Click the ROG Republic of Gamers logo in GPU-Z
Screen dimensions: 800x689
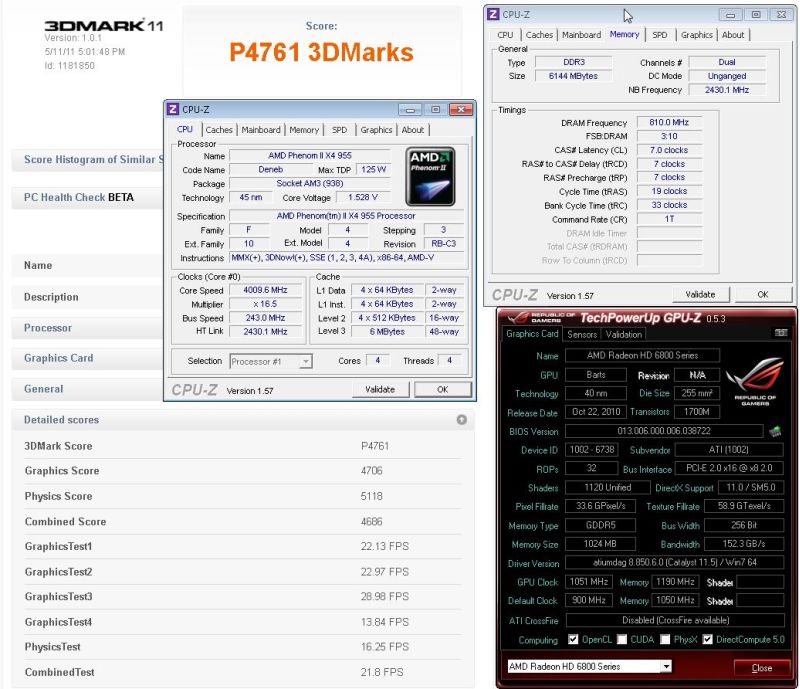755,380
